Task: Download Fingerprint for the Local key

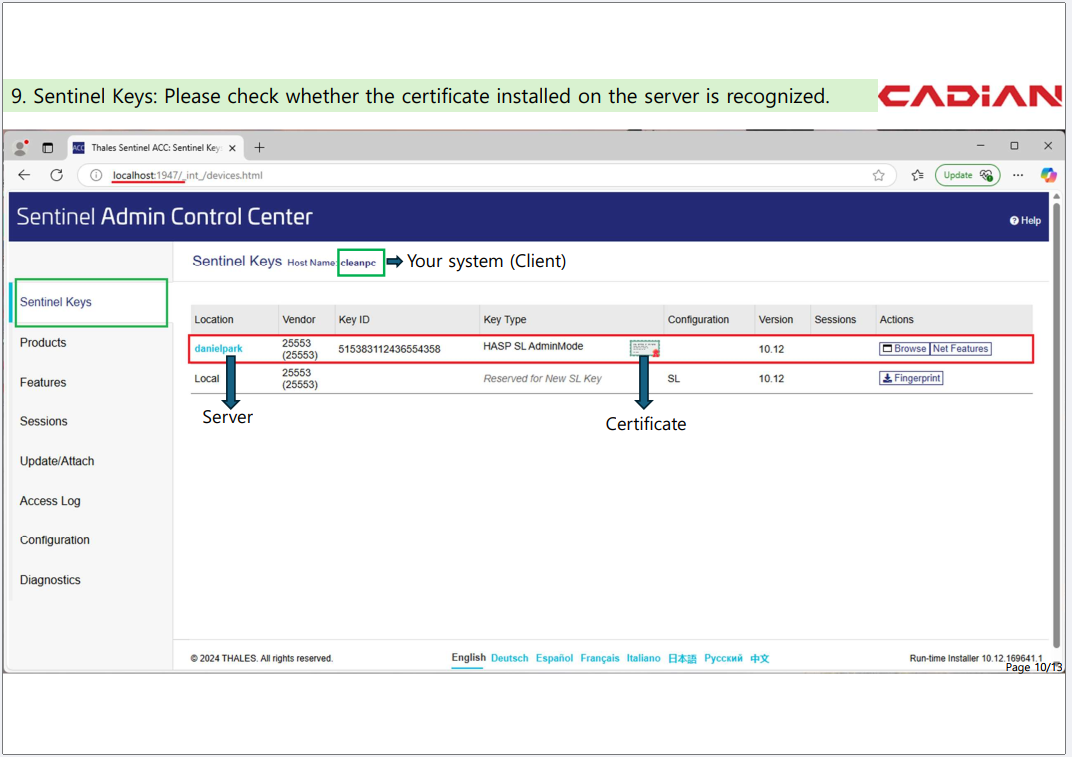Action: 911,379
